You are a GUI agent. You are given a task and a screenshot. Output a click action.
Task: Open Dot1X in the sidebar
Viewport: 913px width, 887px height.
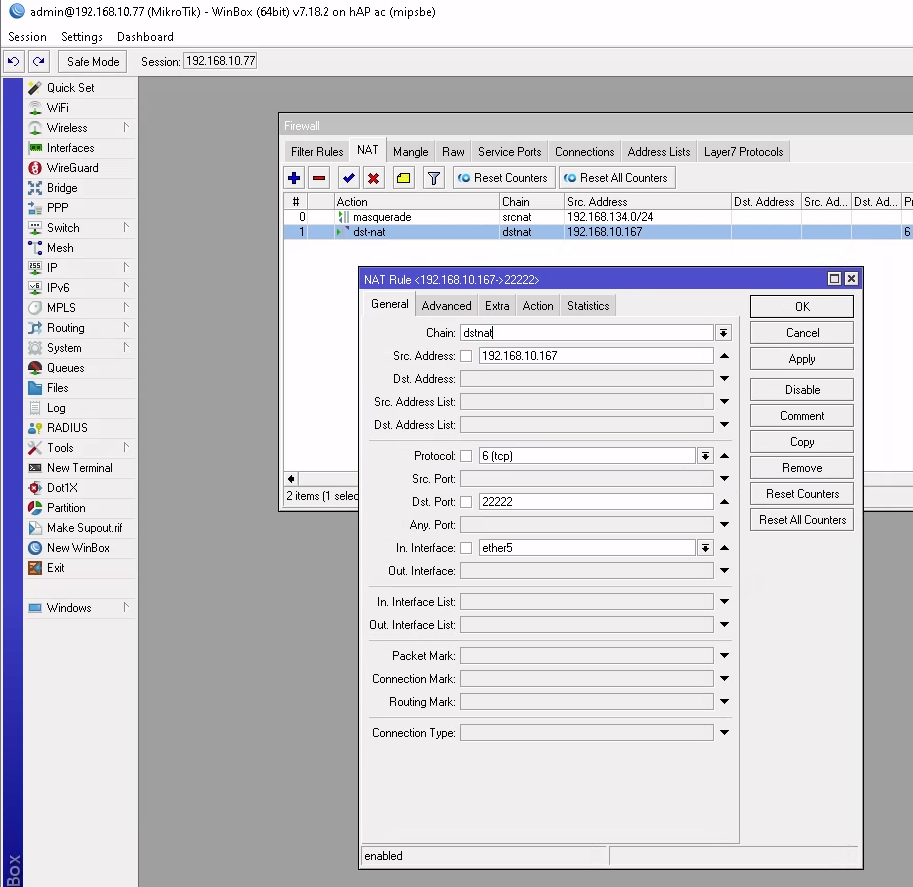[x=62, y=487]
